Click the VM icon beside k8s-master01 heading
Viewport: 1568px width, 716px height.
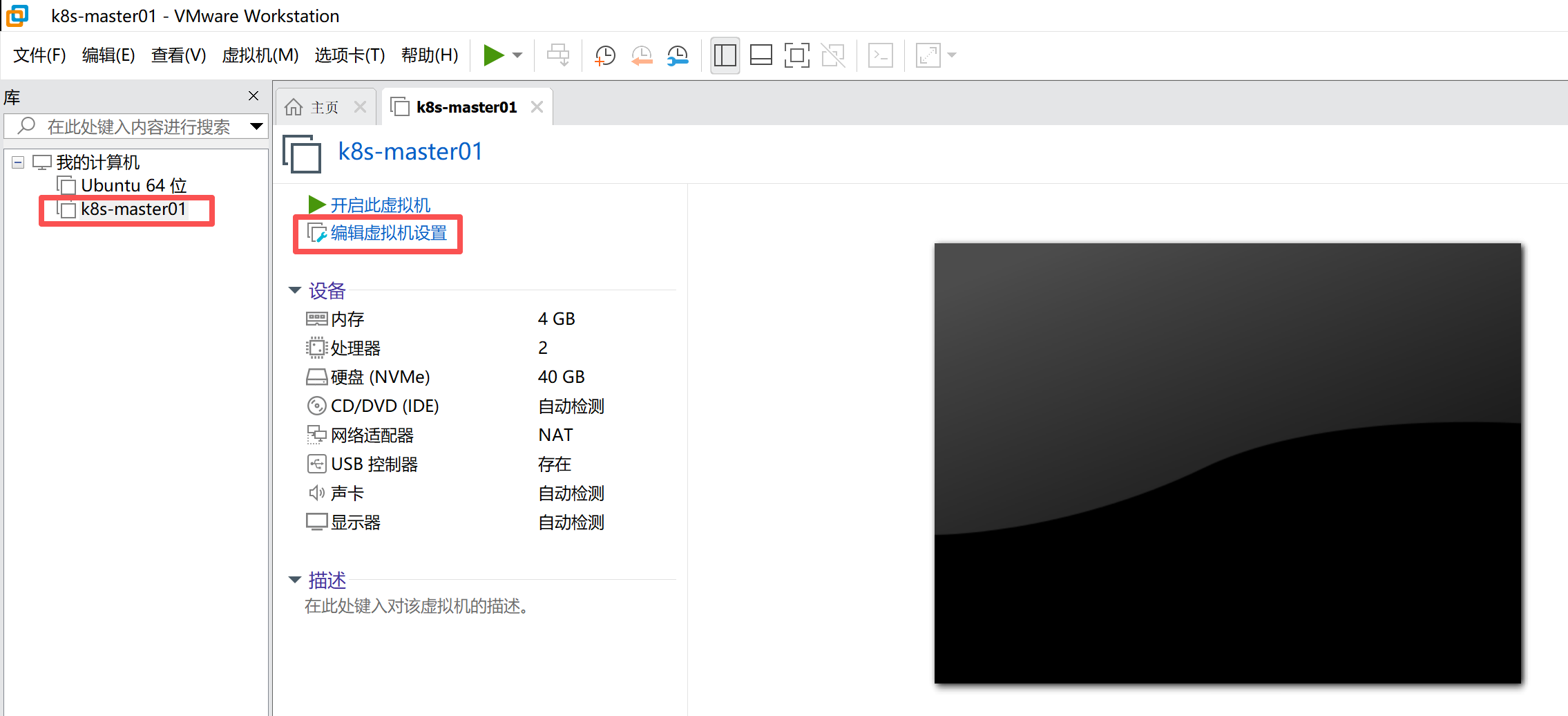tap(302, 153)
